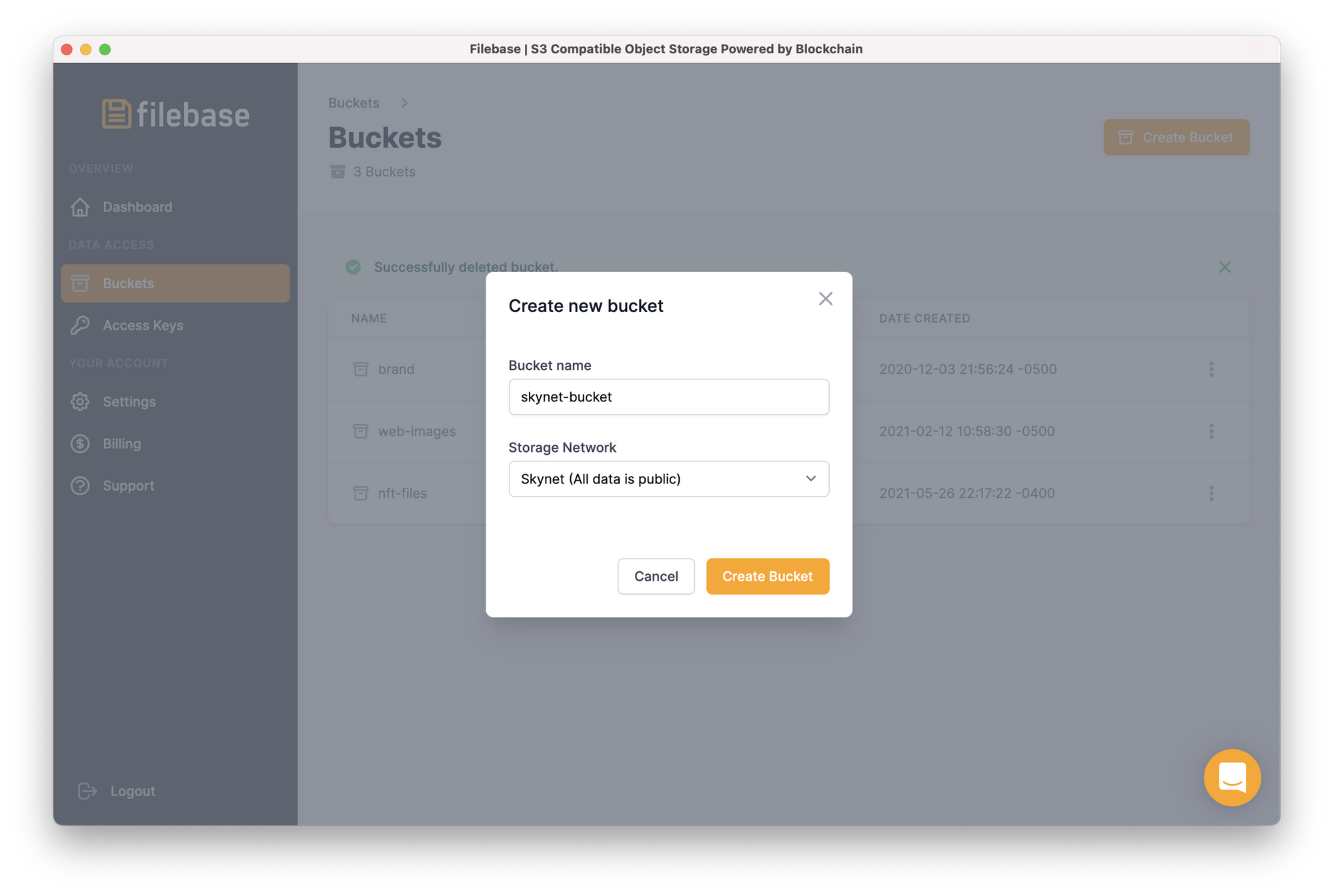Viewport: 1334px width, 896px height.
Task: Open the Storage Network dropdown
Action: (x=668, y=479)
